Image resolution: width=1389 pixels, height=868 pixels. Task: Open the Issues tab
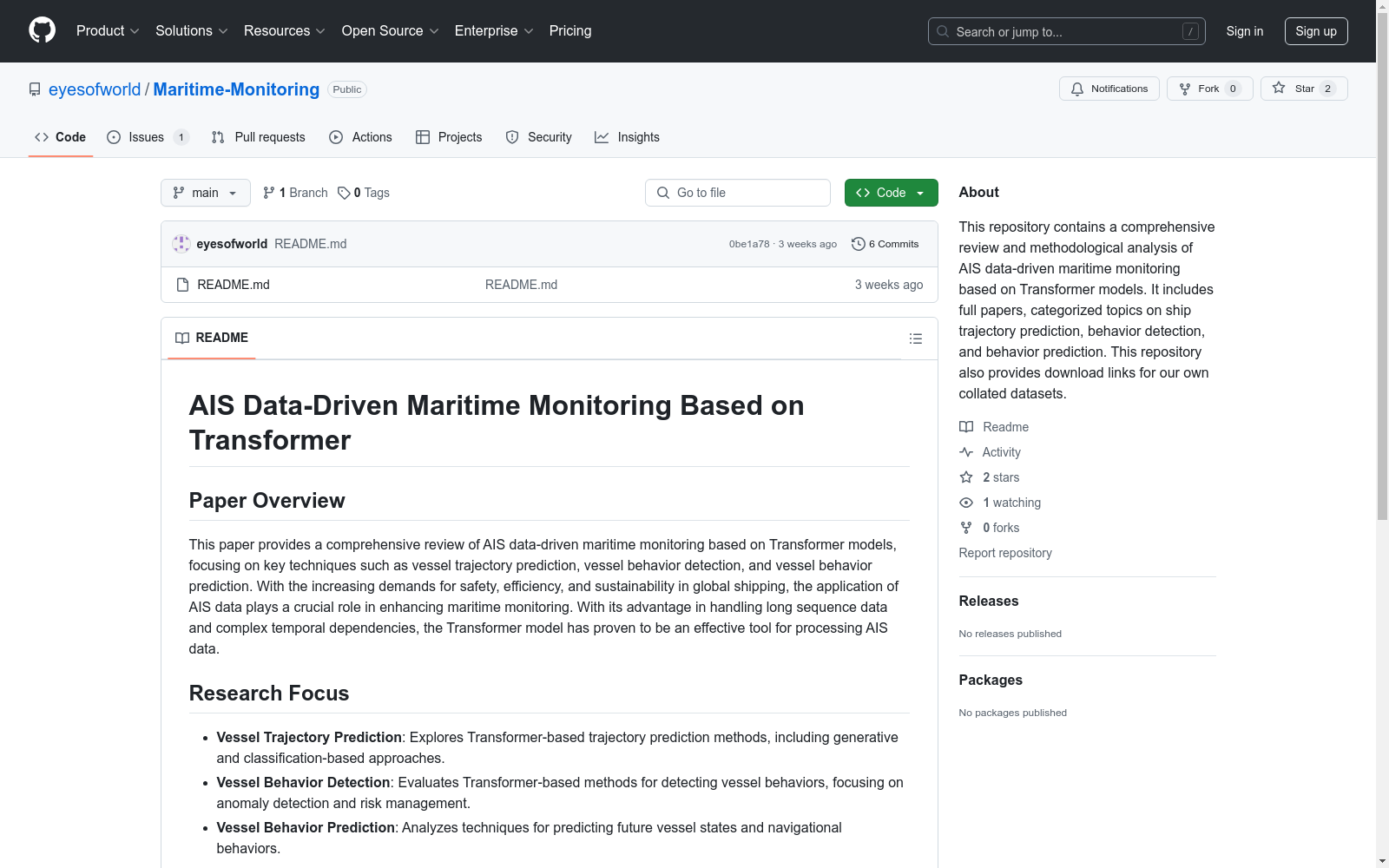click(x=148, y=137)
